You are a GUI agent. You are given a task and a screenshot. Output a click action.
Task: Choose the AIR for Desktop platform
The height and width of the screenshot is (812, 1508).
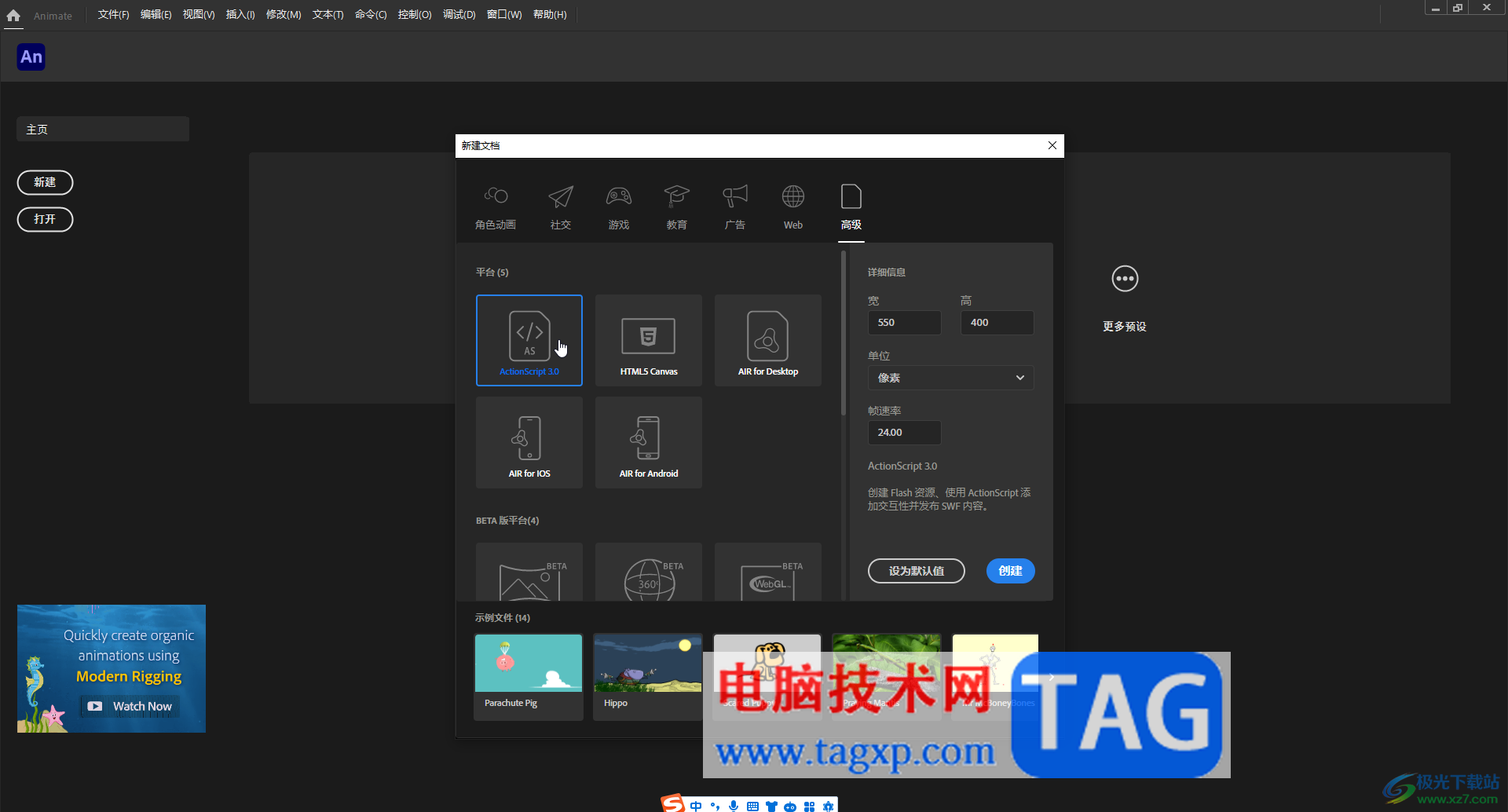768,340
